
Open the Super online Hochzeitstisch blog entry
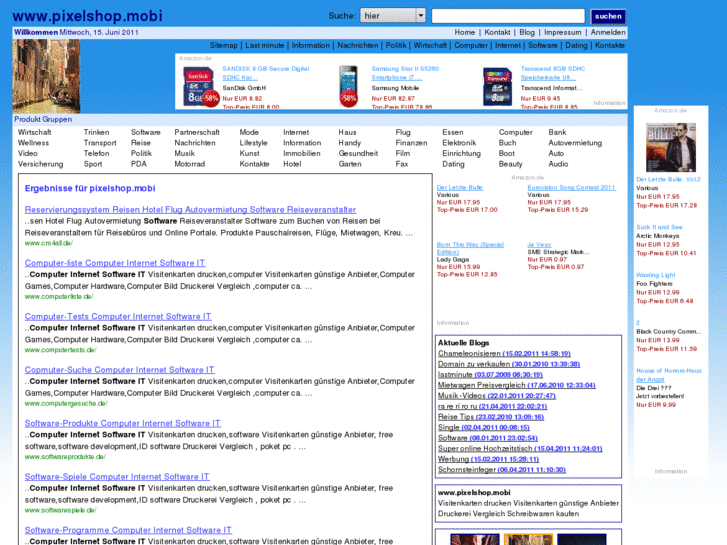coord(520,449)
